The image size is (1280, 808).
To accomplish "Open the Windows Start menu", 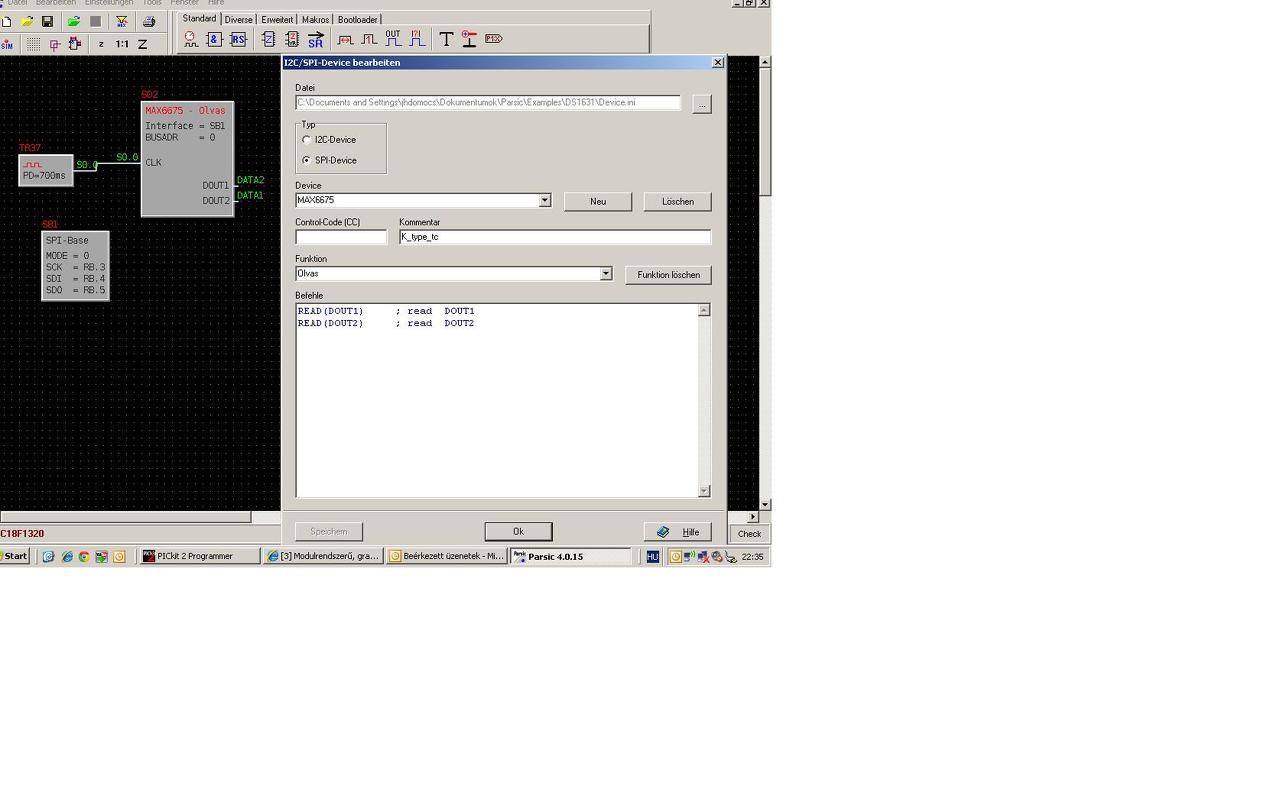I will click(x=14, y=556).
